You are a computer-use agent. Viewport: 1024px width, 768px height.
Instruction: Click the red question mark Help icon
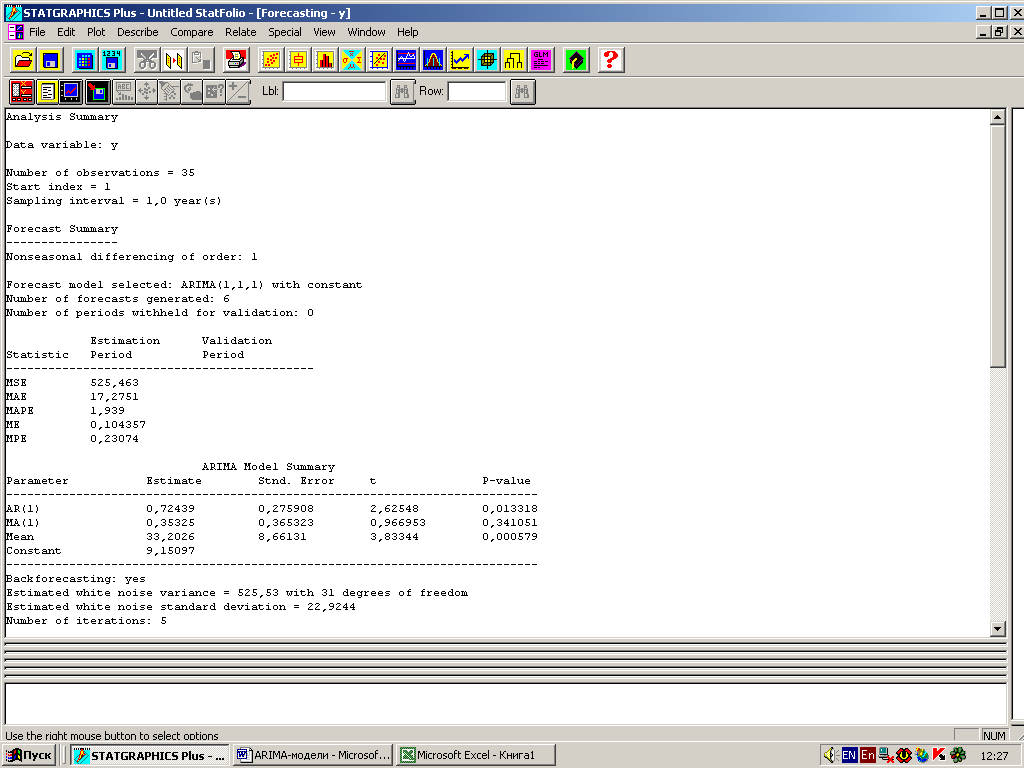(x=611, y=60)
